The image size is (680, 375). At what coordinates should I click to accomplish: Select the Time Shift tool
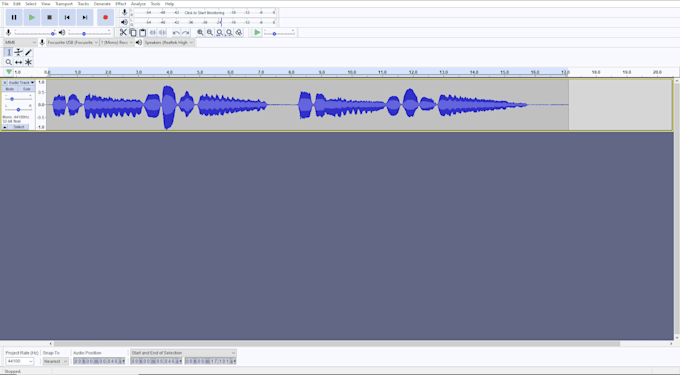pyautogui.click(x=18, y=62)
